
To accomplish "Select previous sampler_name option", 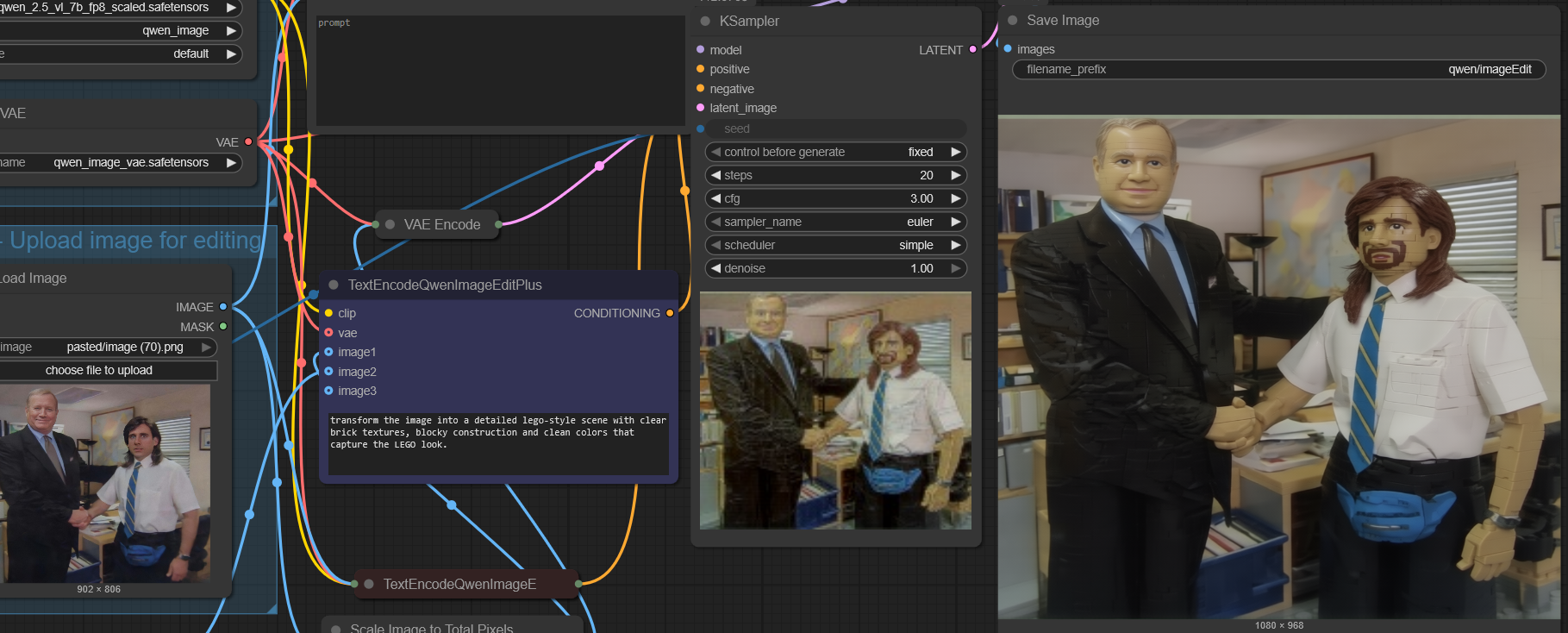I will 715,222.
